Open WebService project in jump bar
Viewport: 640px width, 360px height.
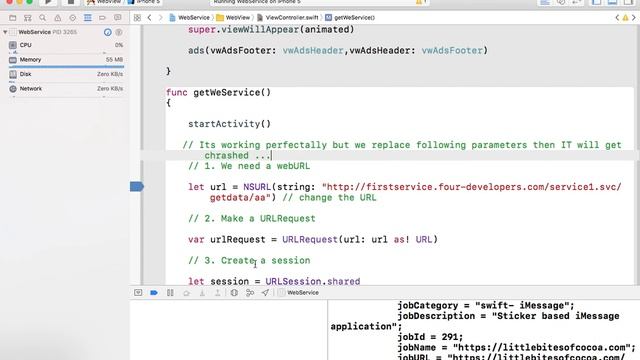point(189,18)
